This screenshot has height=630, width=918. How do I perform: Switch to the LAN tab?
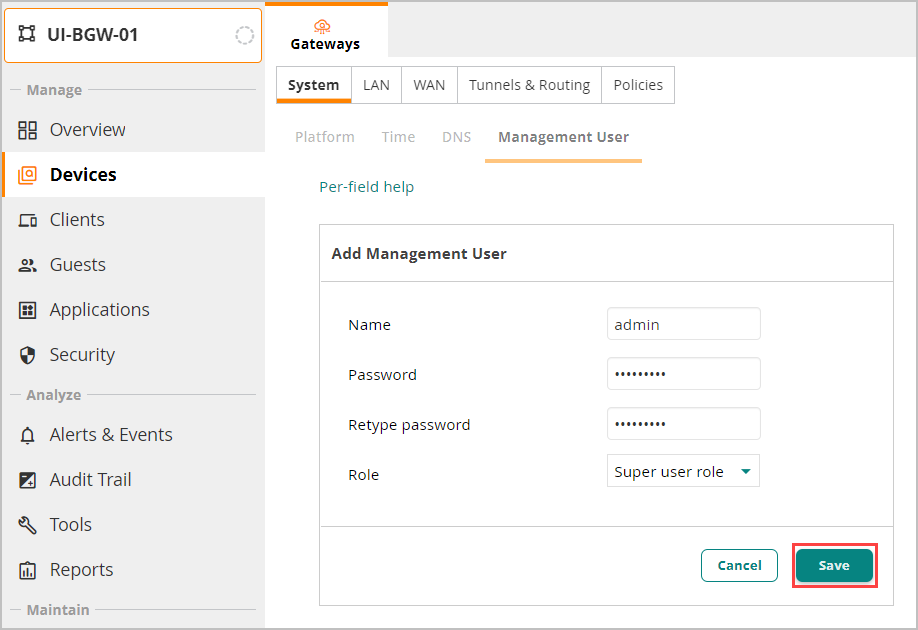pos(376,85)
